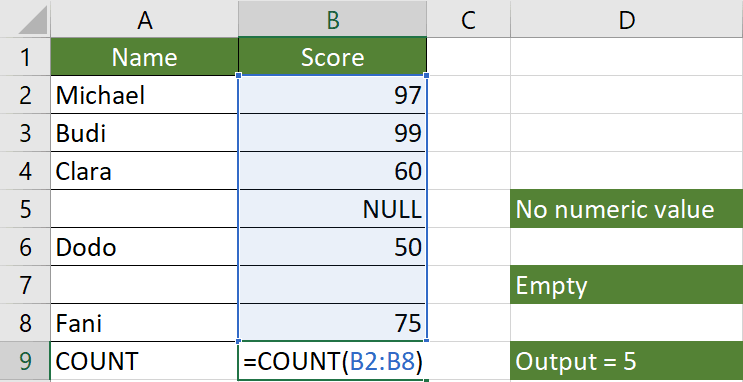Viewport: 743px width, 382px height.
Task: Select the cell containing Fani
Action: (145, 322)
